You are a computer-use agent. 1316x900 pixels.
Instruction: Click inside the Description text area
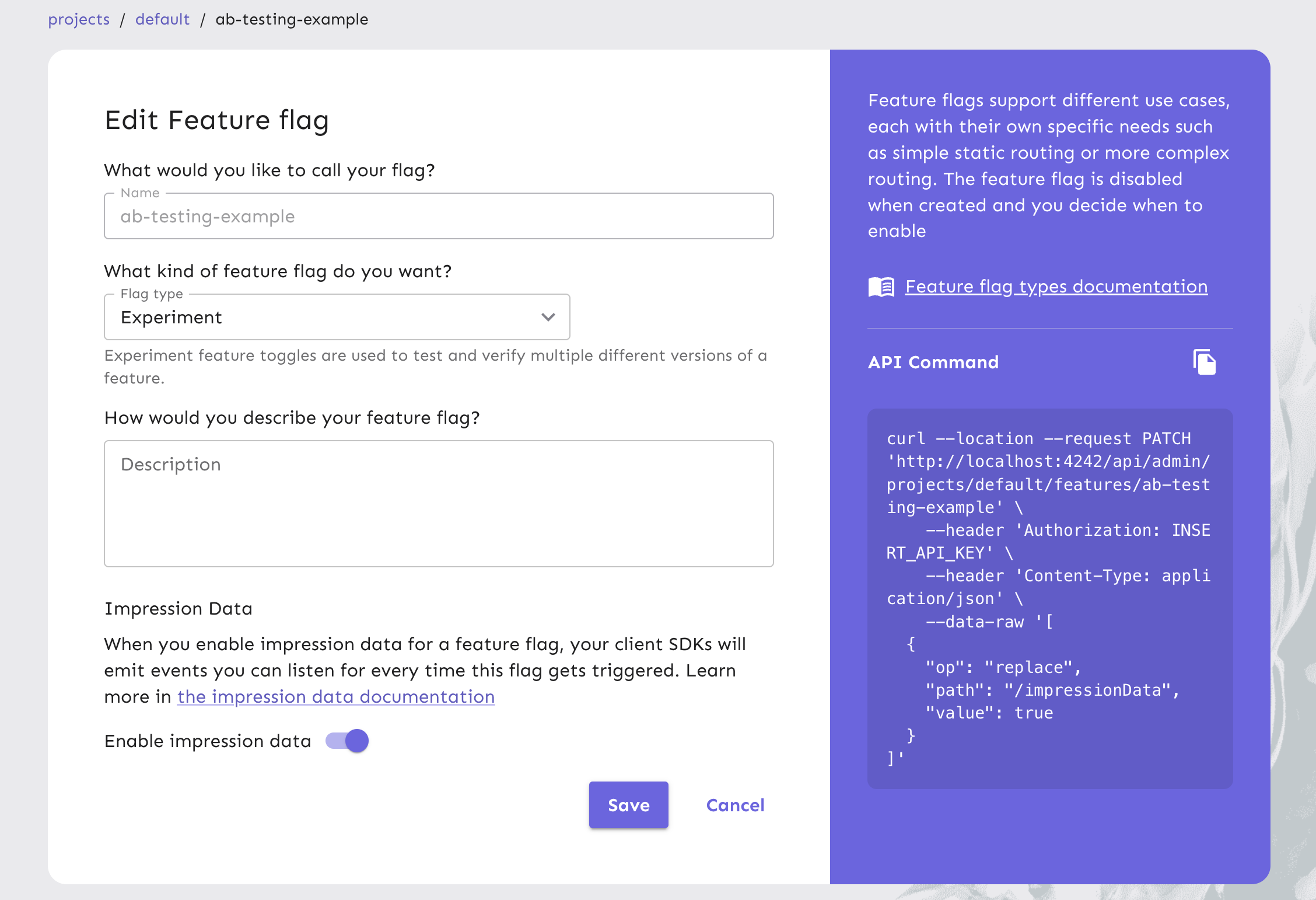point(439,503)
